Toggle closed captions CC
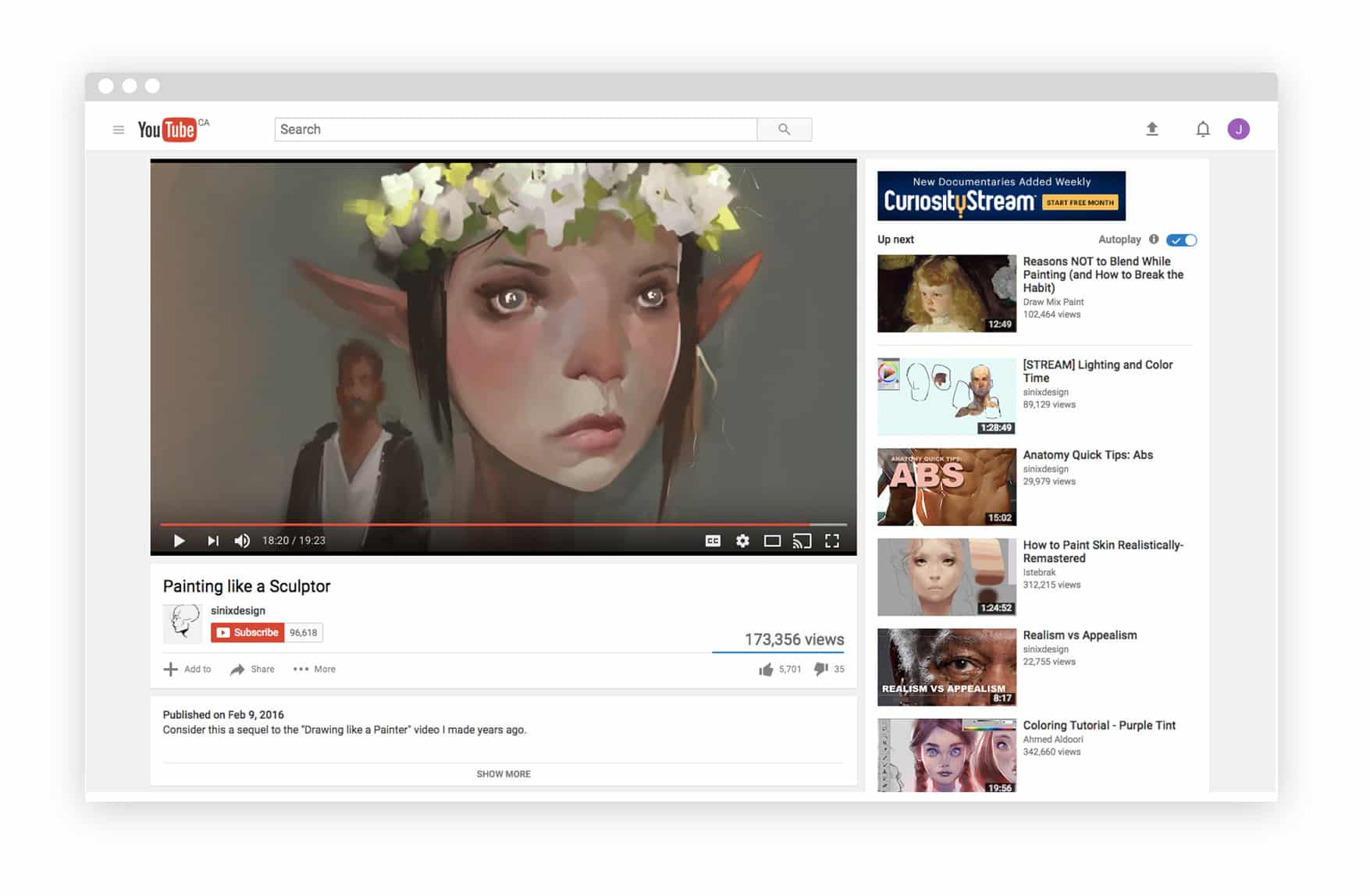The image size is (1370, 896). tap(713, 540)
